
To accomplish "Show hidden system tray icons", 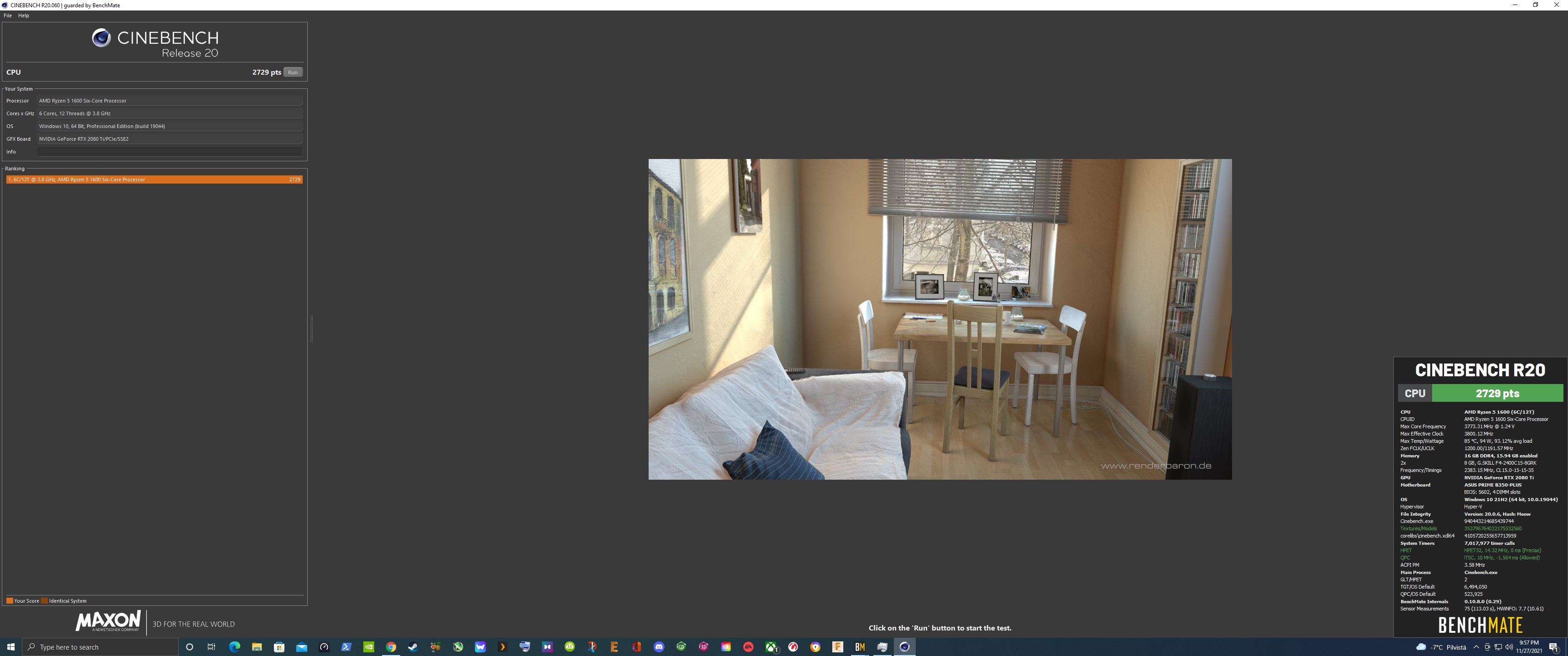I will point(1476,647).
